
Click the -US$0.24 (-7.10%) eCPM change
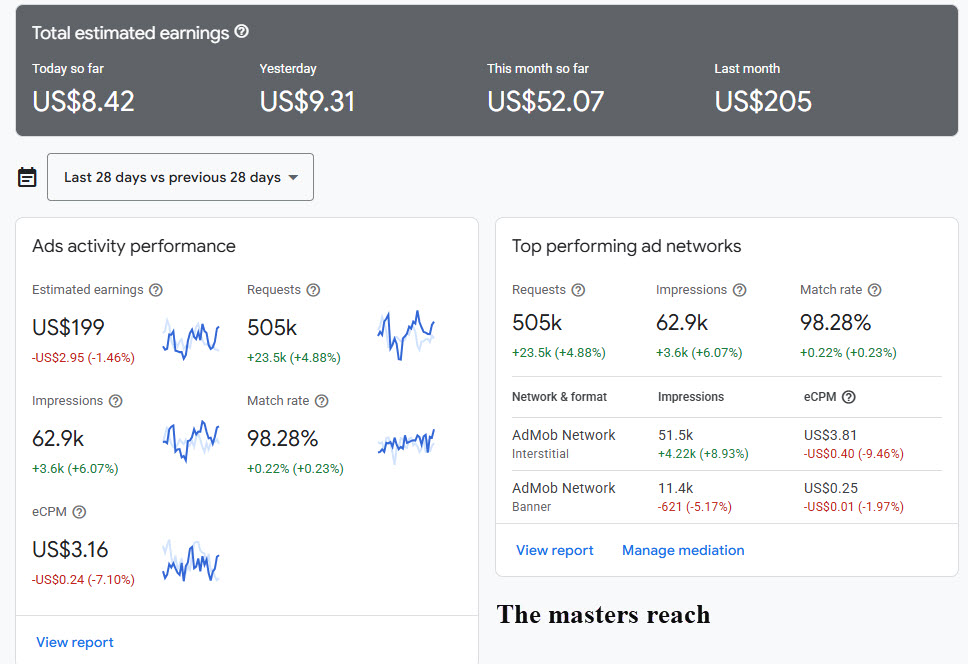[x=83, y=580]
